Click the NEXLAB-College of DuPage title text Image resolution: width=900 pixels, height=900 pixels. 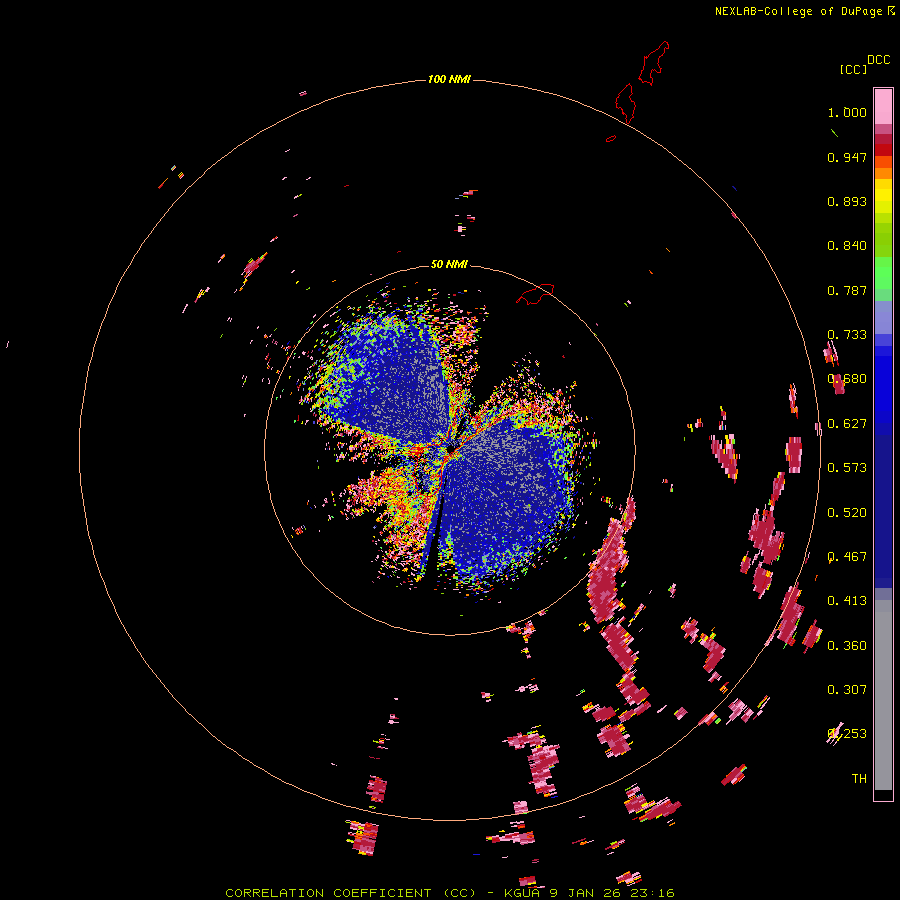coord(798,11)
